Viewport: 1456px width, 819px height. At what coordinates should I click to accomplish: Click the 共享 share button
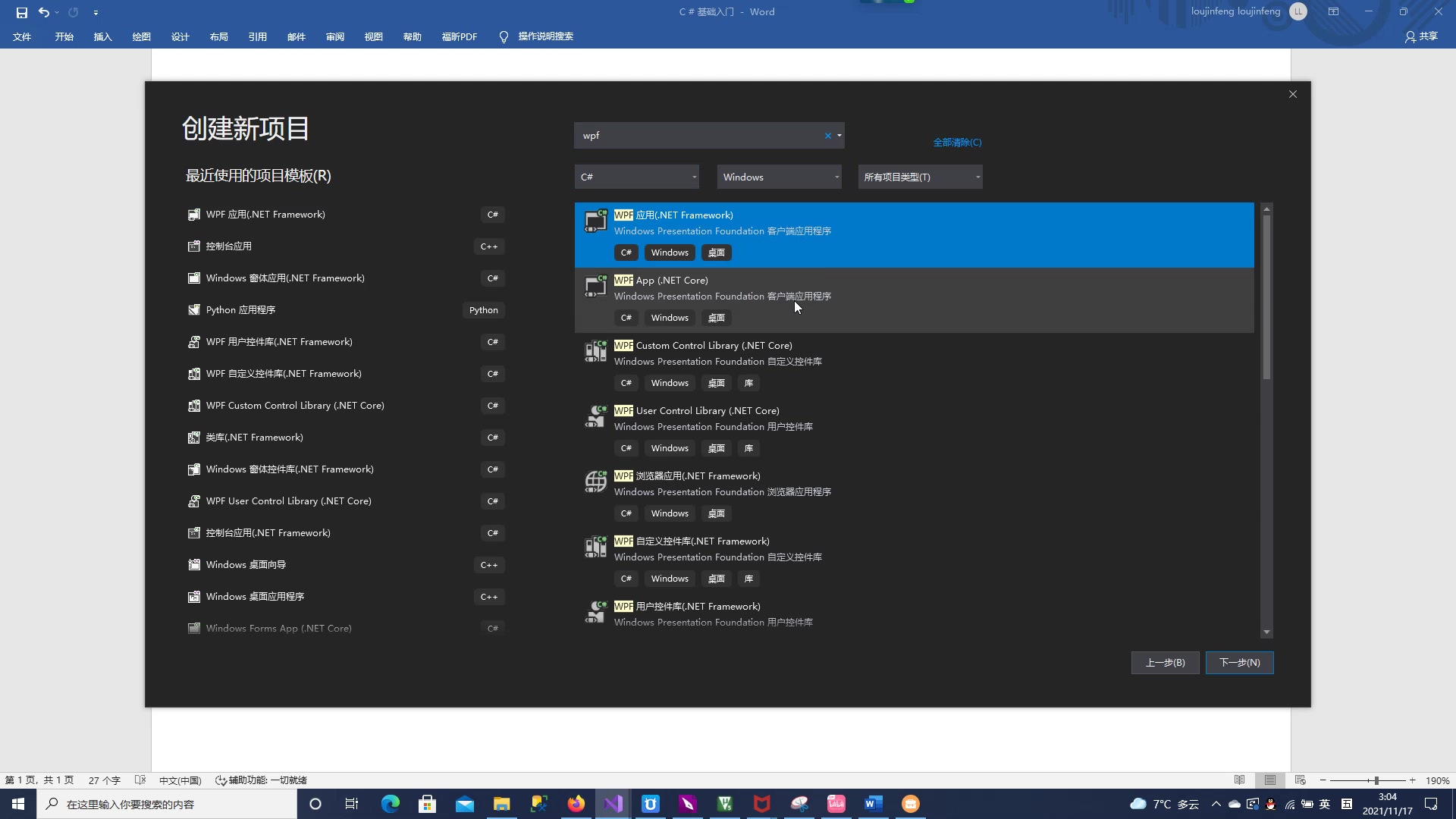[x=1421, y=36]
